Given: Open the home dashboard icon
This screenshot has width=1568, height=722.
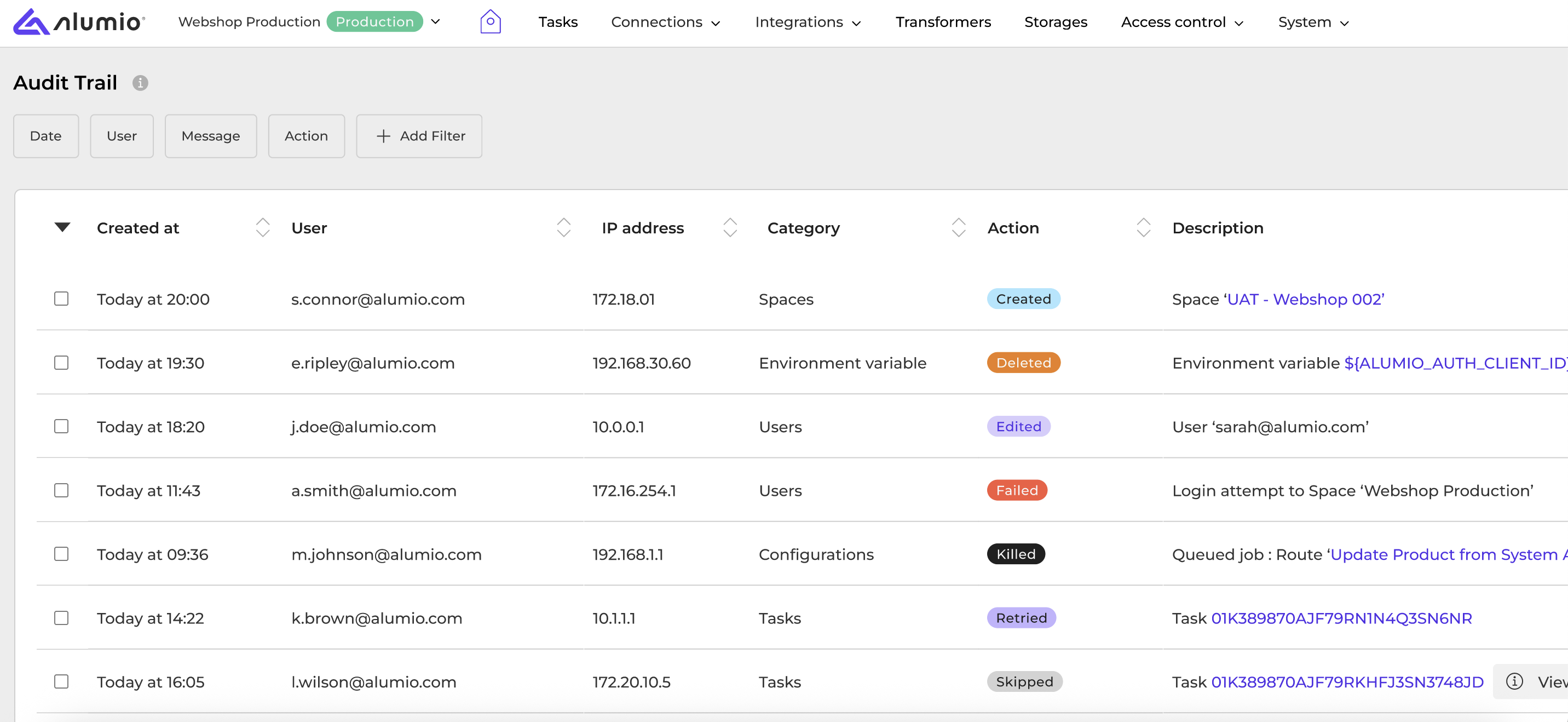Looking at the screenshot, I should (490, 22).
